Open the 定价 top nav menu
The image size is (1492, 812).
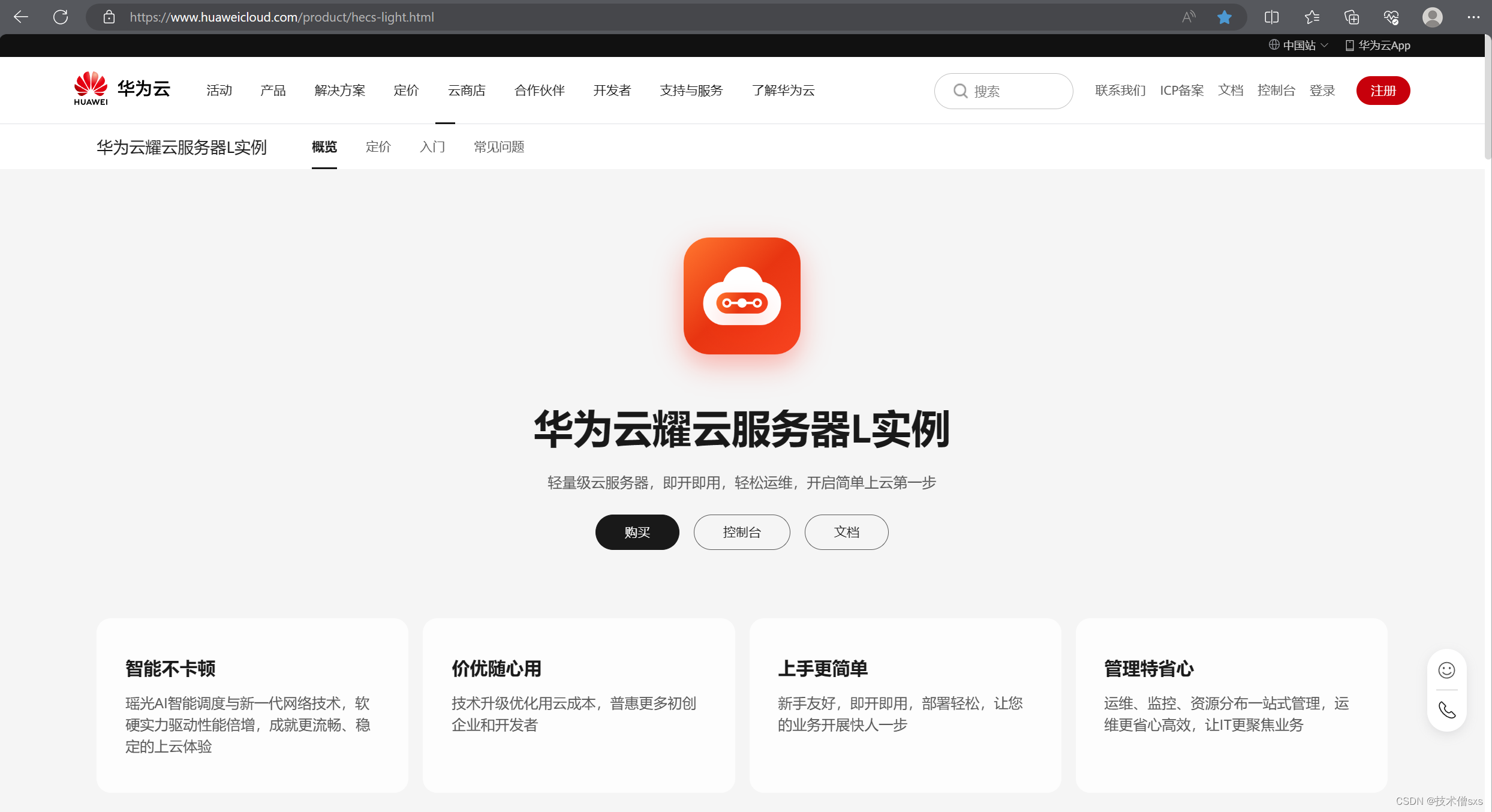(x=406, y=91)
